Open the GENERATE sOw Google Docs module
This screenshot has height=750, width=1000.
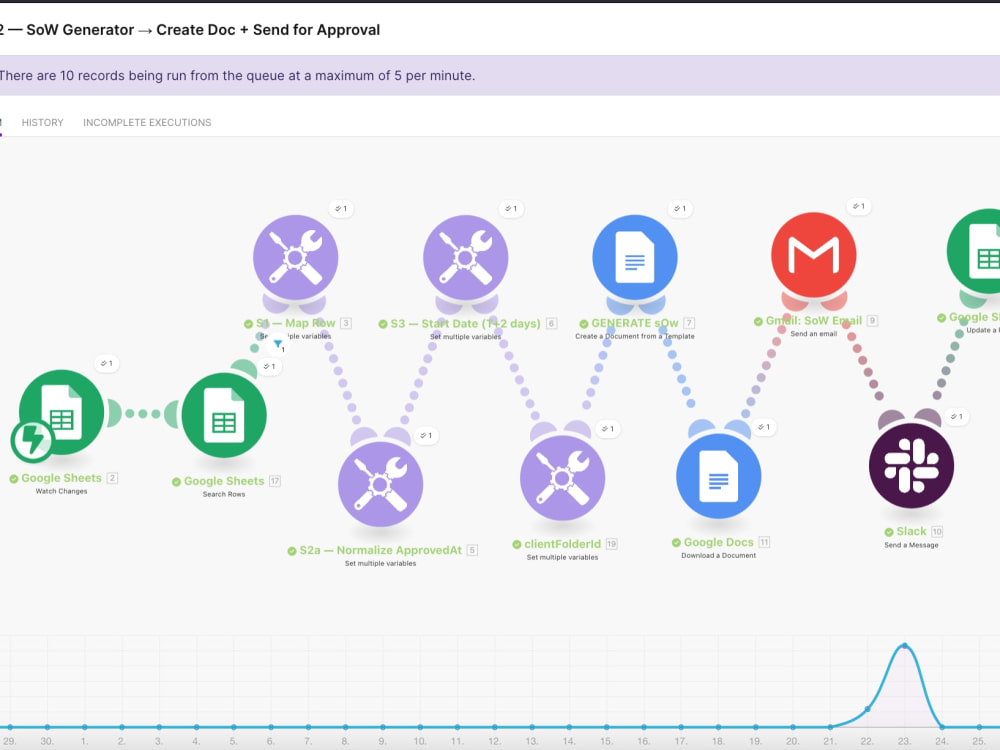(x=635, y=257)
